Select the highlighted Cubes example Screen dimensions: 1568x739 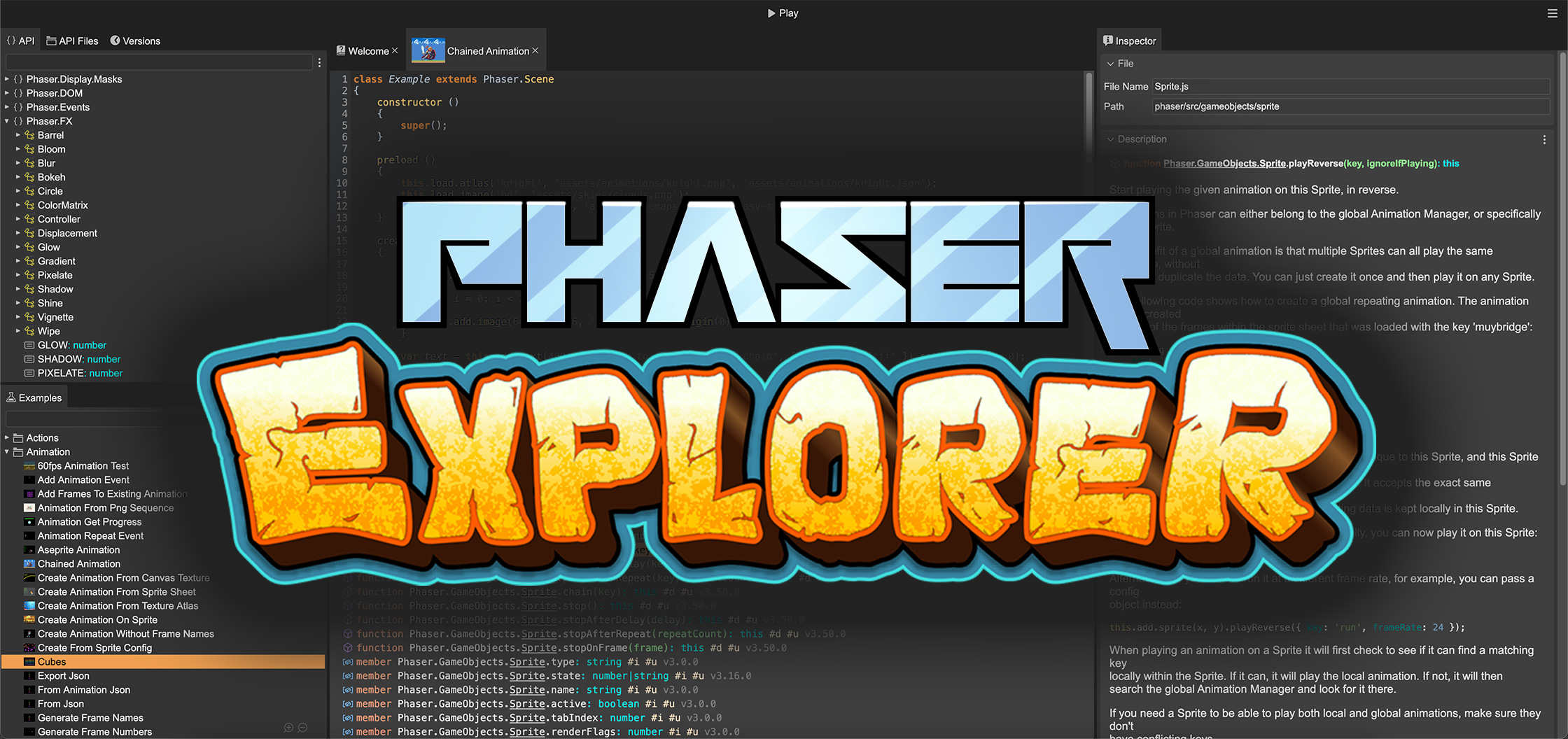[x=163, y=661]
